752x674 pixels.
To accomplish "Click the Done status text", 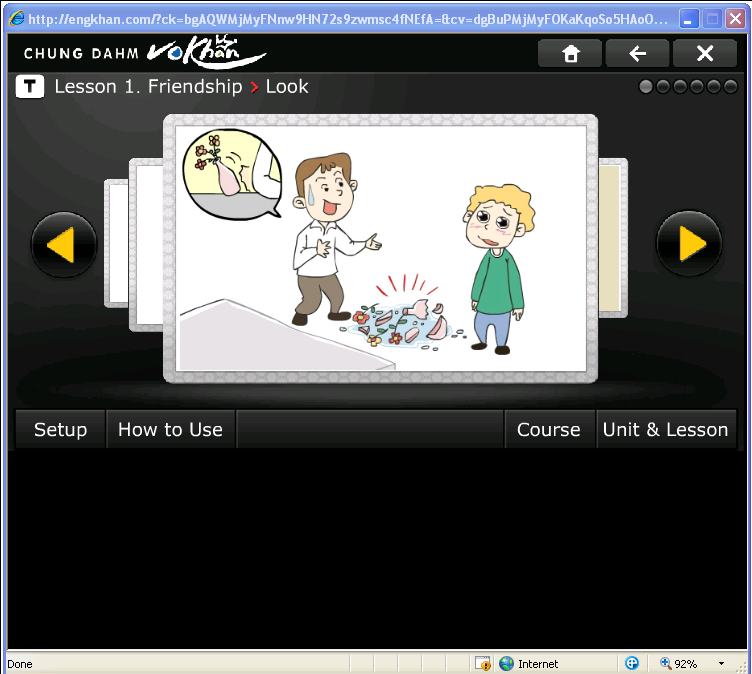I will tap(20, 664).
